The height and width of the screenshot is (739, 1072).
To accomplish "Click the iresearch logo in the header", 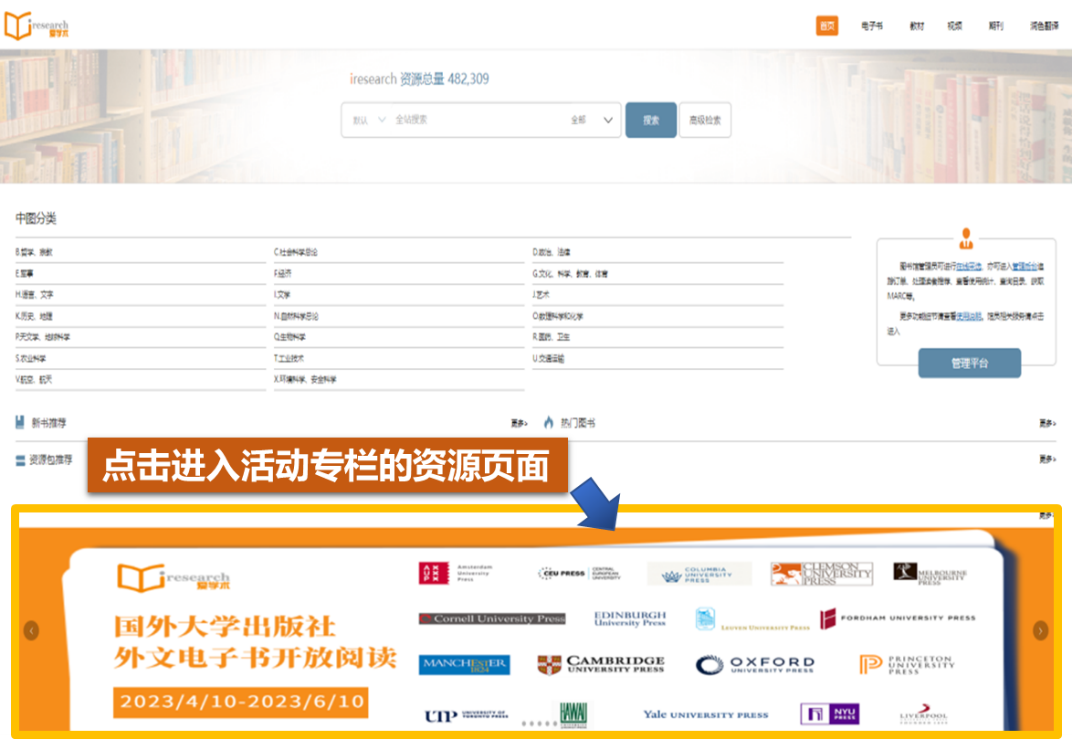I will pos(36,26).
